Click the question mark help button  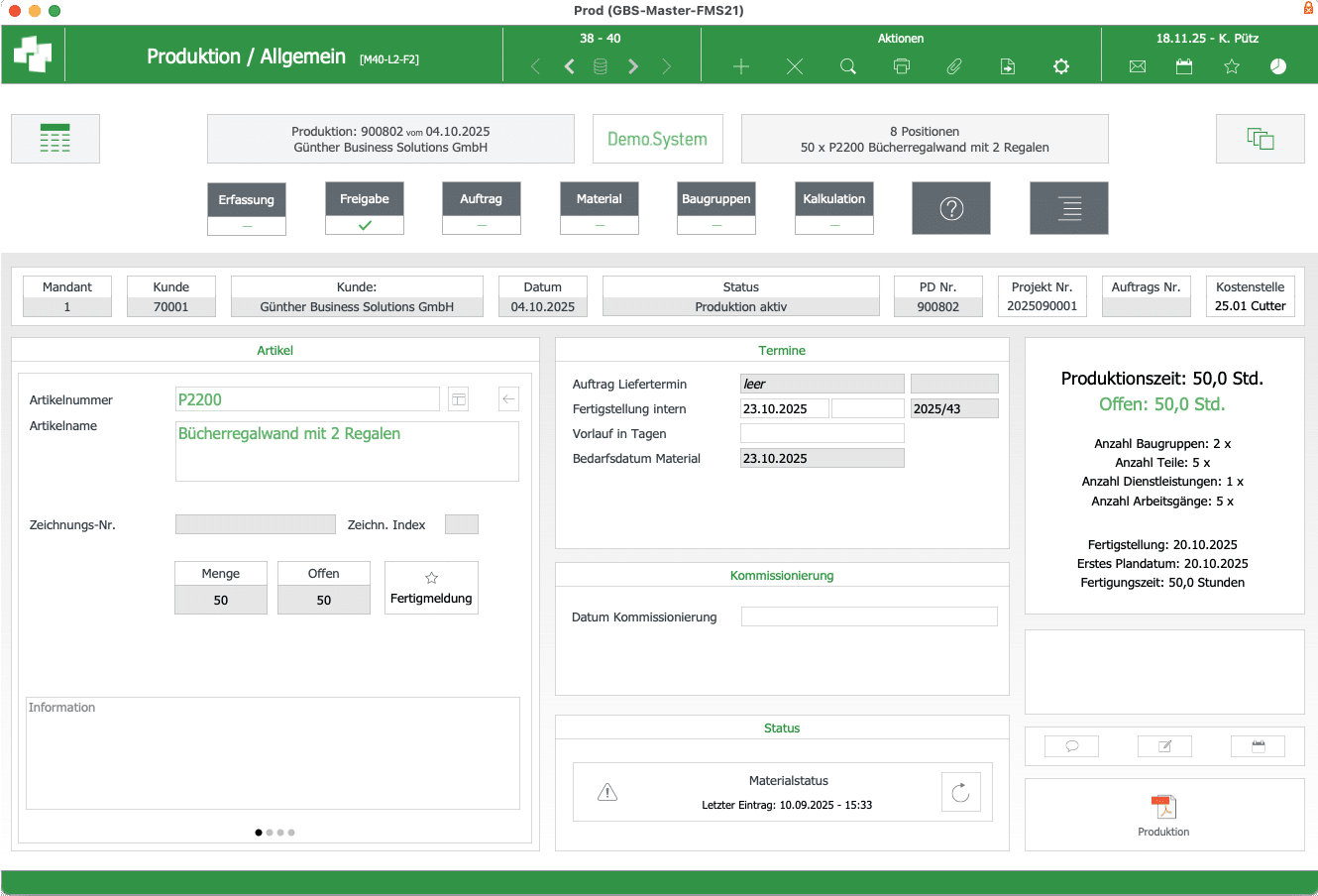coord(951,208)
